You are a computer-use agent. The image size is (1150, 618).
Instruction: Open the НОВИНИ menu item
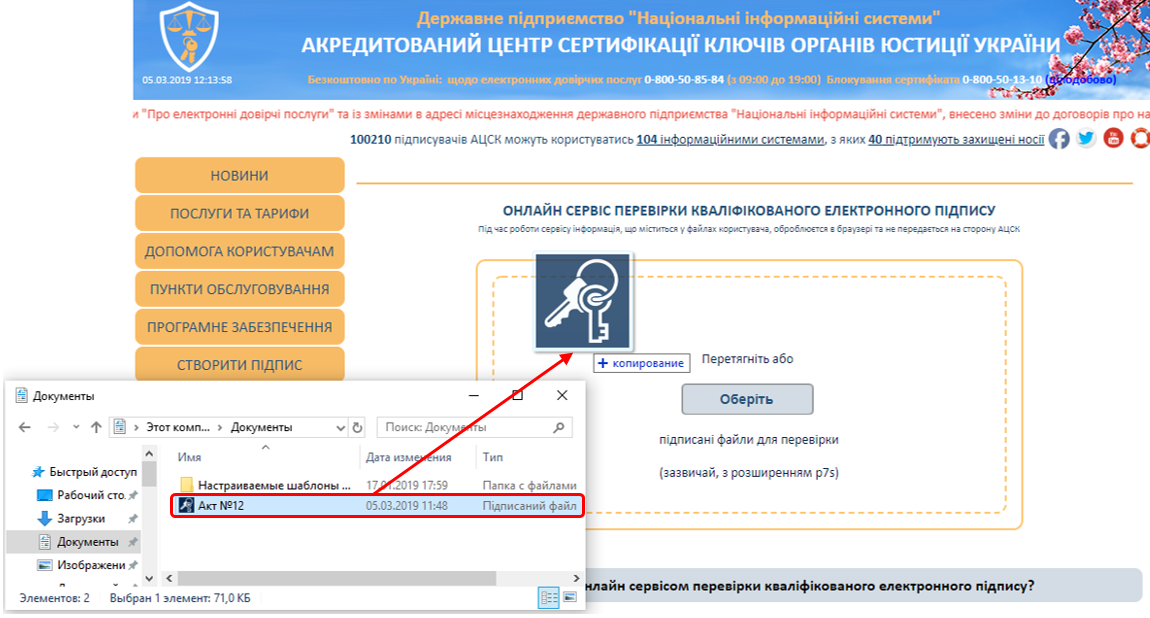tap(239, 176)
